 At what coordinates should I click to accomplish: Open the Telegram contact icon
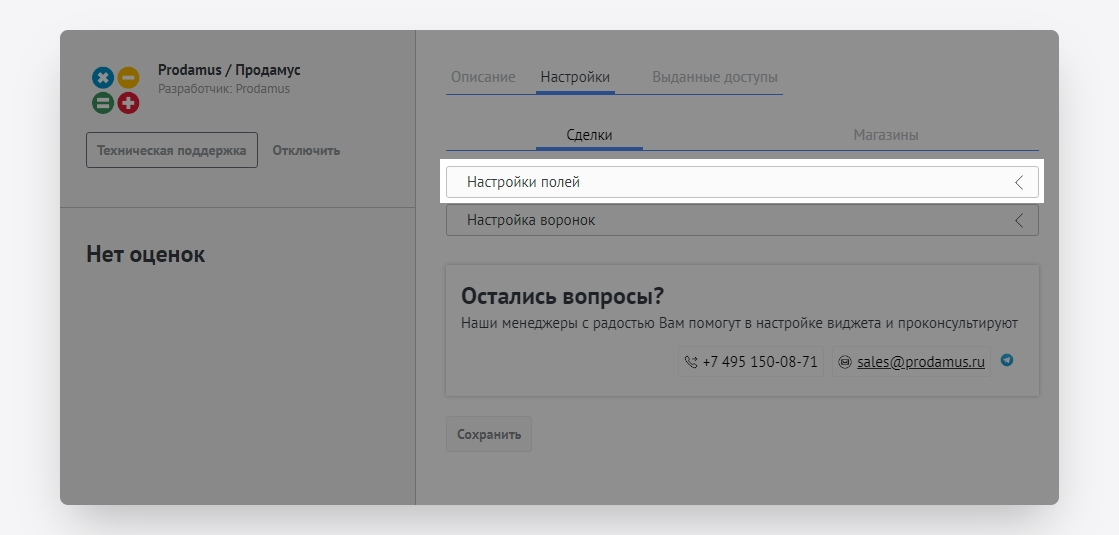1007,361
